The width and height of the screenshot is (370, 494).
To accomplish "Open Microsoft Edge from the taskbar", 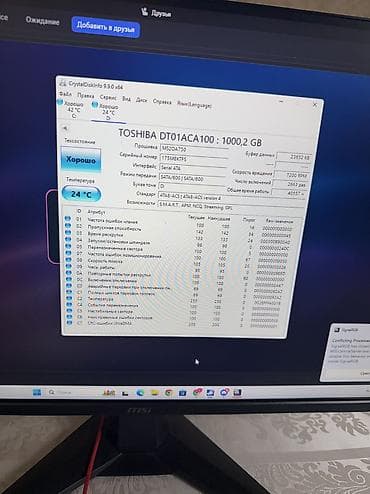I will (140, 393).
